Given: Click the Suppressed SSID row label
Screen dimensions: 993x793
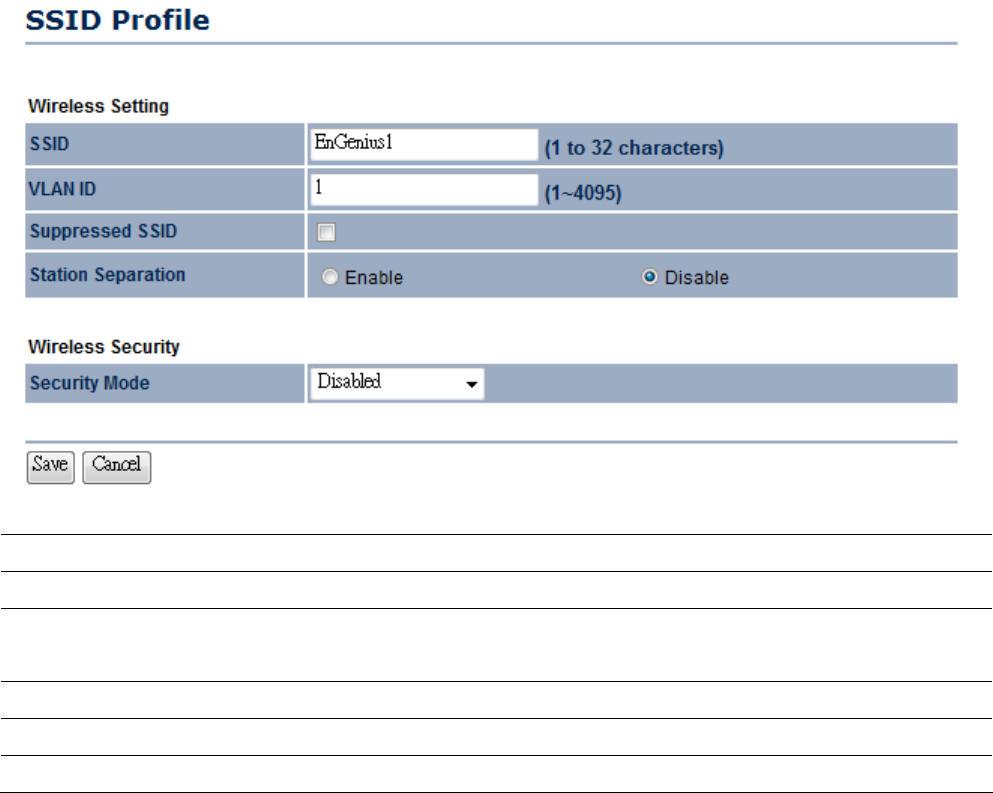Looking at the screenshot, I should [x=103, y=231].
